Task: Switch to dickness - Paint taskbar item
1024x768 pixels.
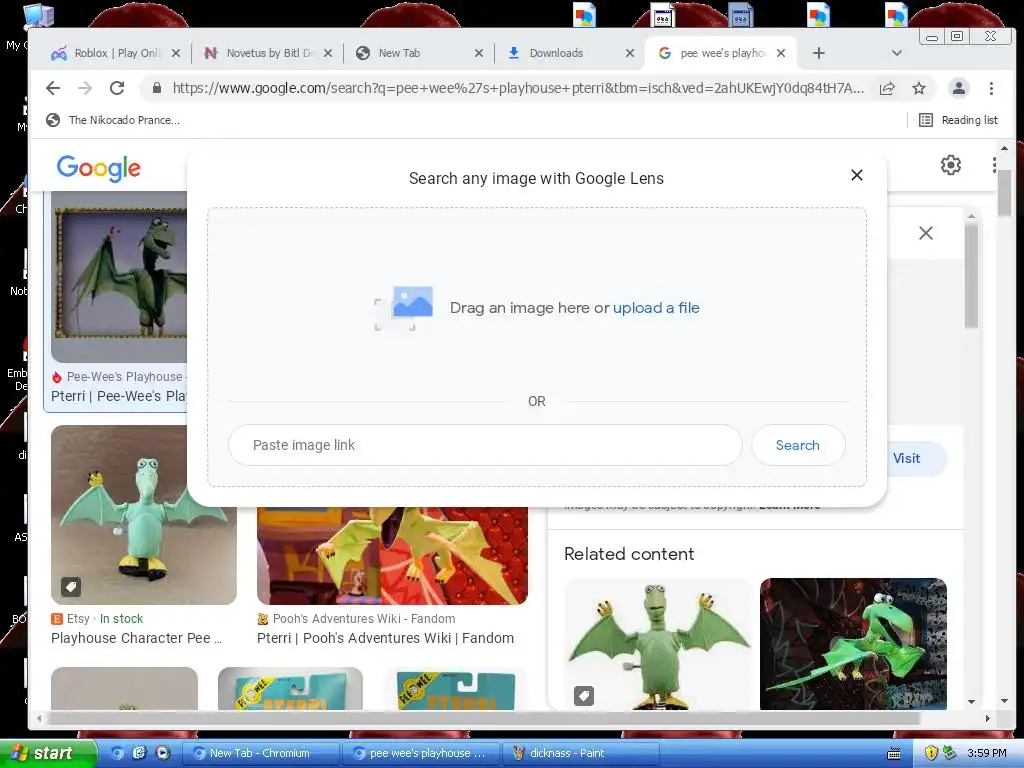Action: click(581, 753)
